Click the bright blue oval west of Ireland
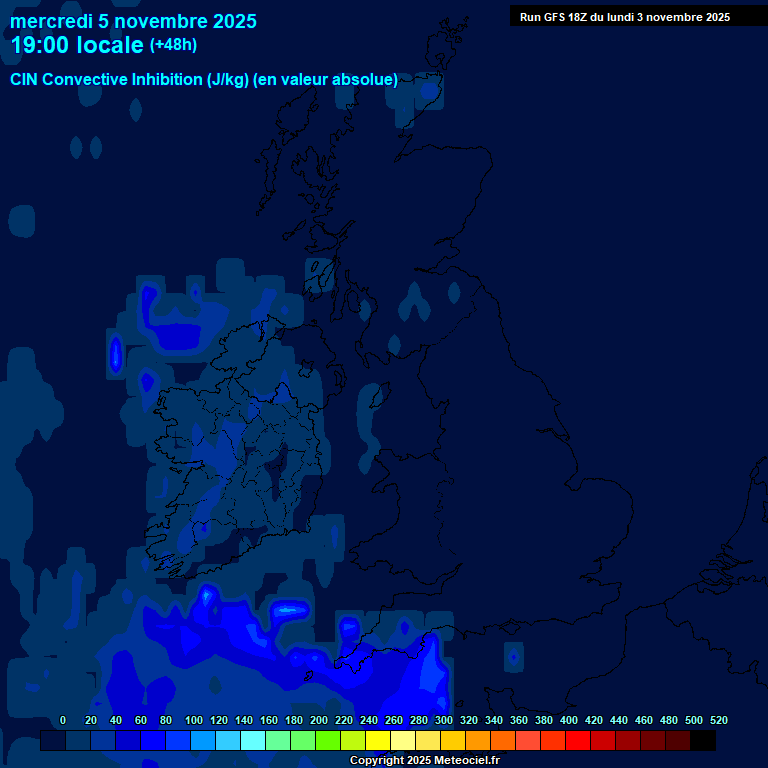Image resolution: width=768 pixels, height=768 pixels. pyautogui.click(x=115, y=355)
